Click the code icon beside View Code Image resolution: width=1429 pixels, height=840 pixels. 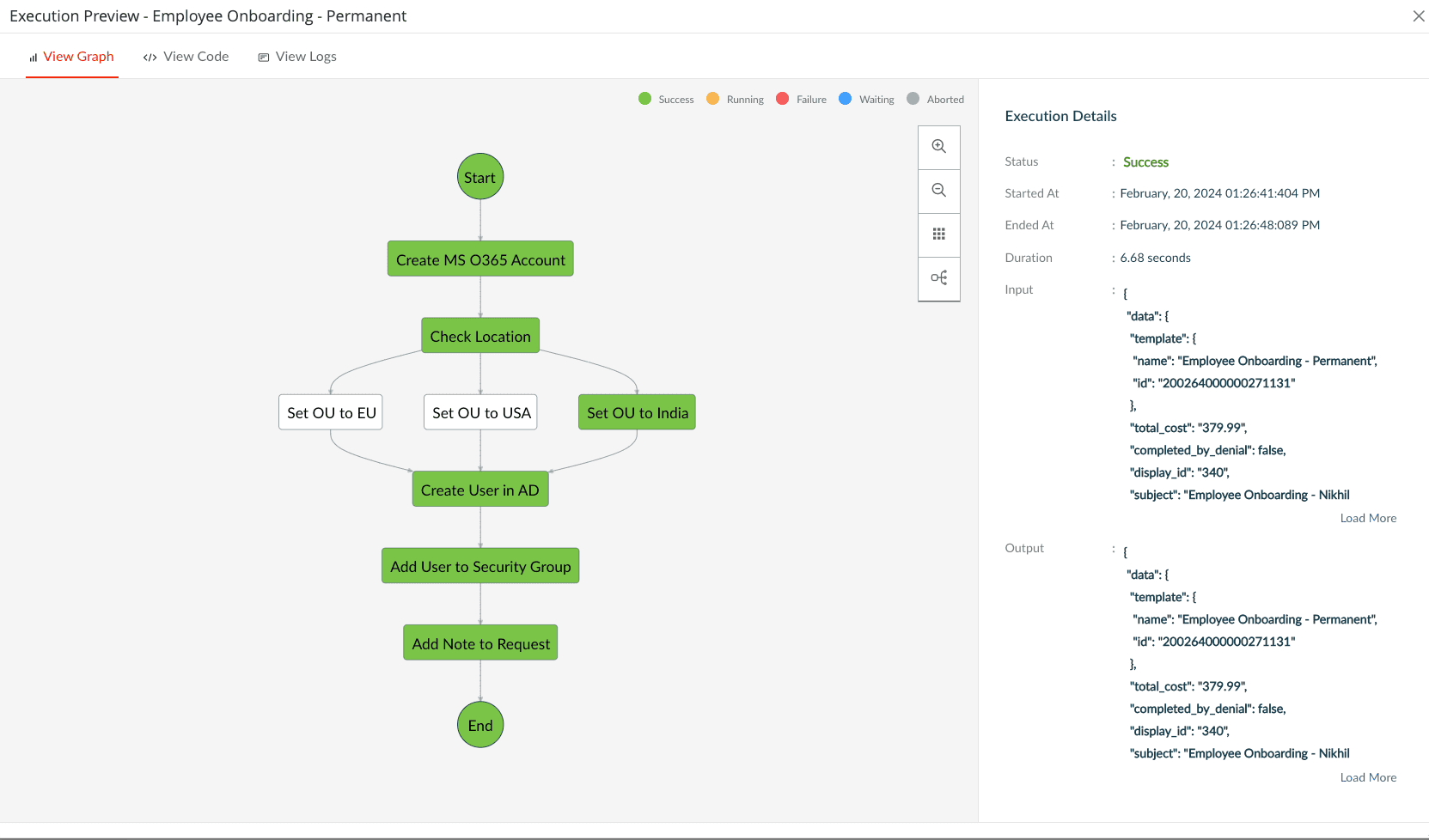(149, 57)
